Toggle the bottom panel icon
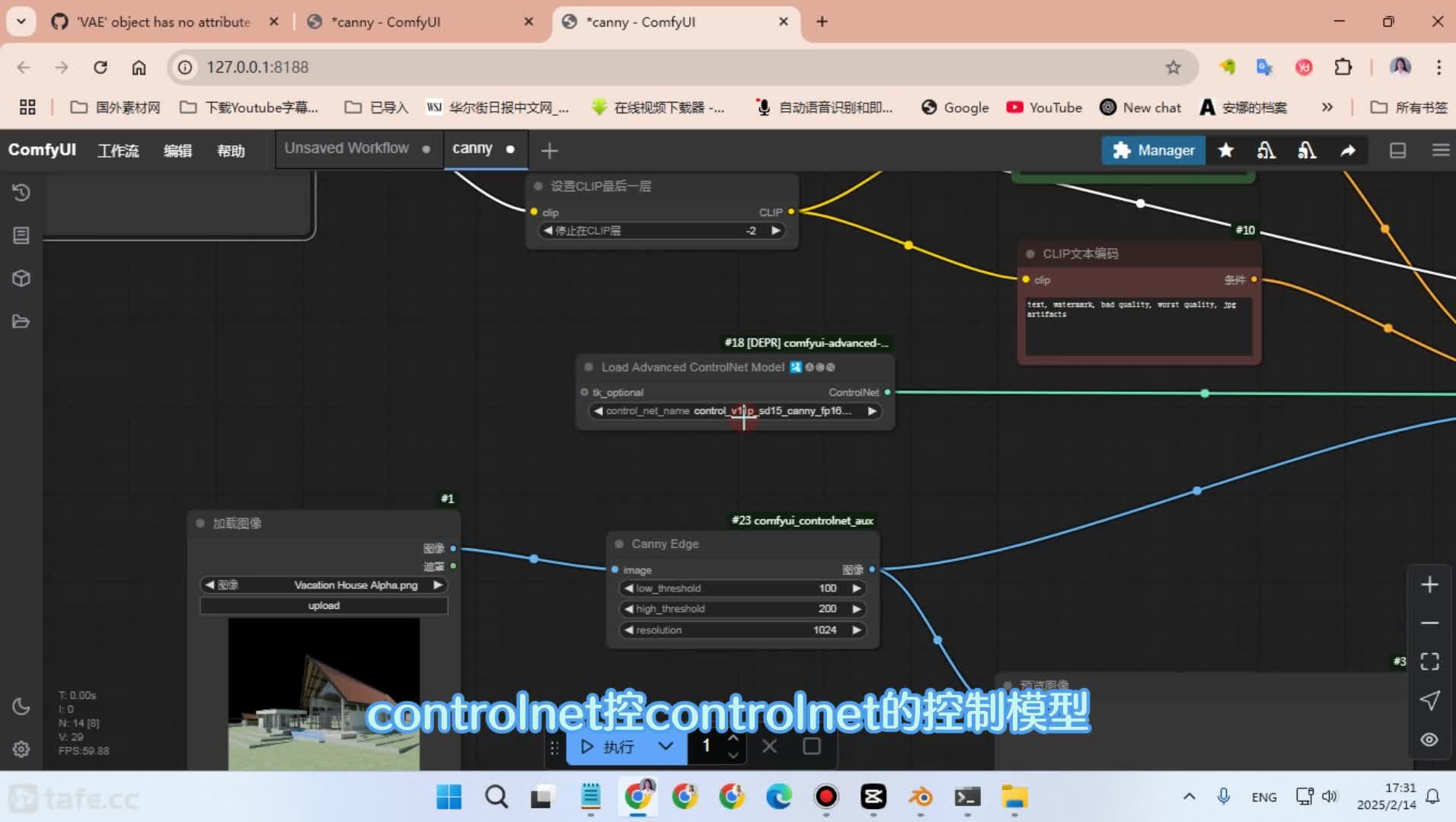Screen dimensions: 1456x822 point(1397,151)
